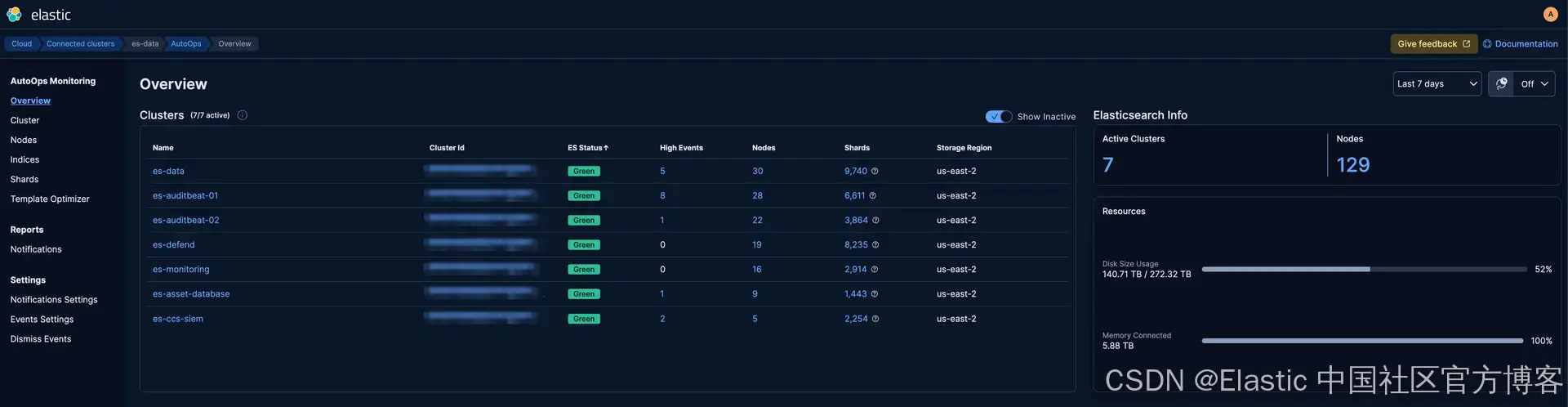
Task: Click the Memory Connected progress bar
Action: point(1362,341)
